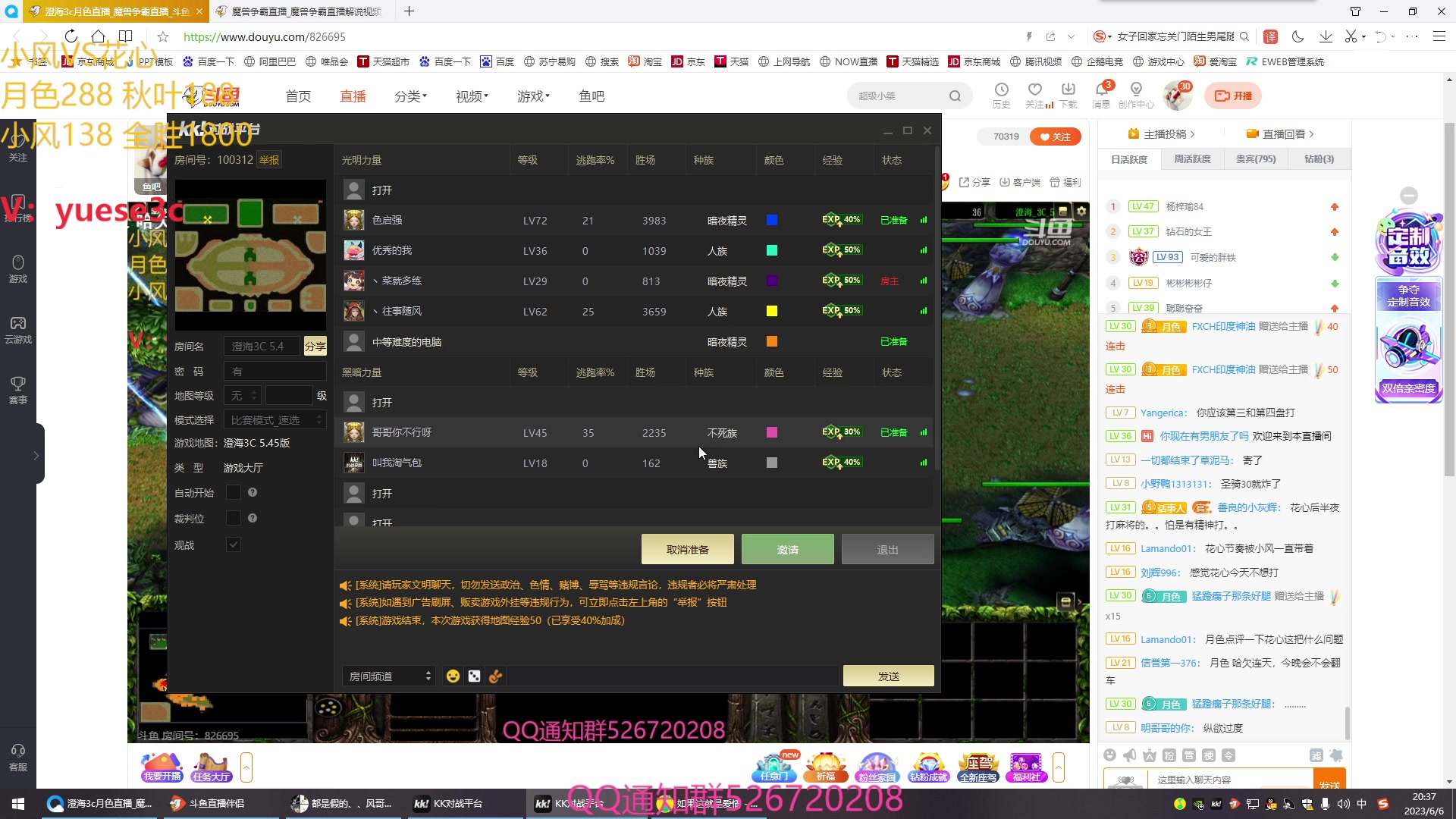Screen dimensions: 1456x819
Task: Open 赛事 trophy icon in left sidebar
Action: point(18,390)
